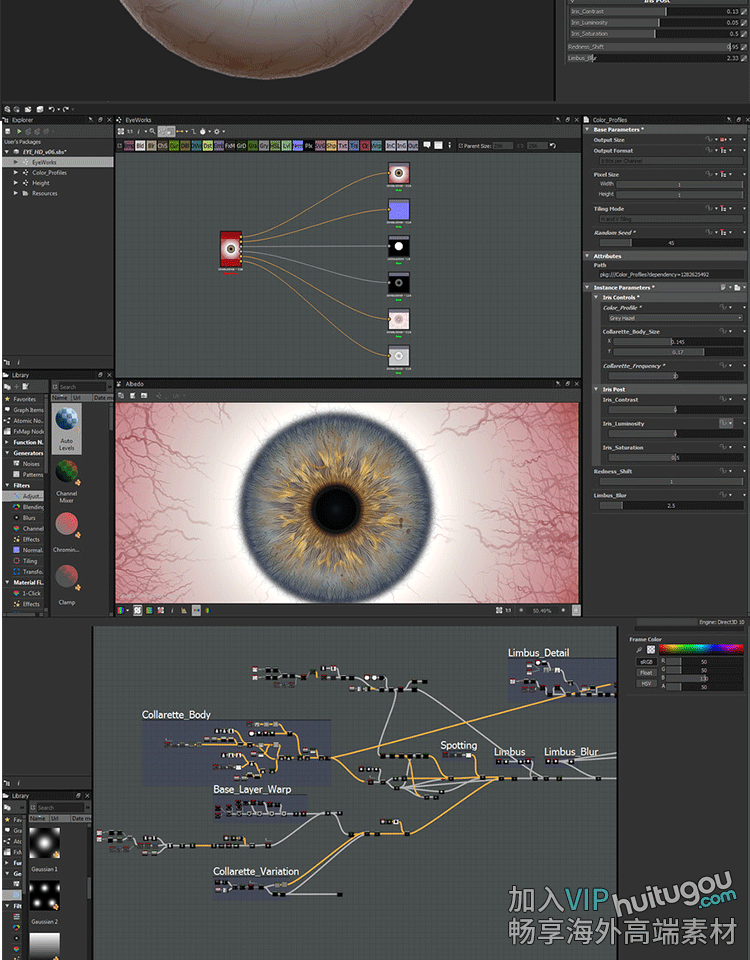Click the Blend (Bld) node shortcut icon
Viewport: 750px width, 960px height.
click(139, 145)
